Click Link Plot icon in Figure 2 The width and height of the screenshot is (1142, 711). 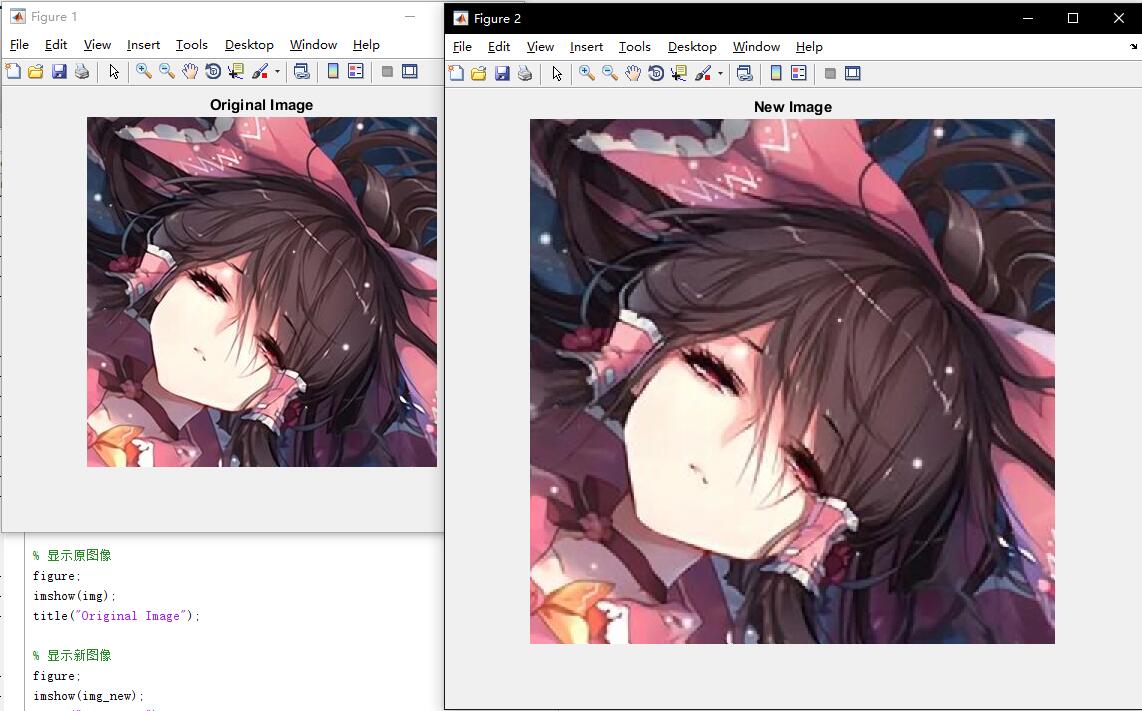point(744,73)
